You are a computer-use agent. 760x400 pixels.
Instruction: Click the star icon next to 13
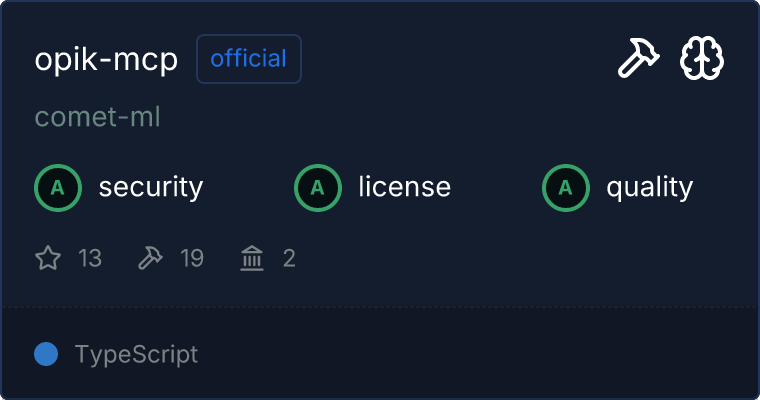48,259
